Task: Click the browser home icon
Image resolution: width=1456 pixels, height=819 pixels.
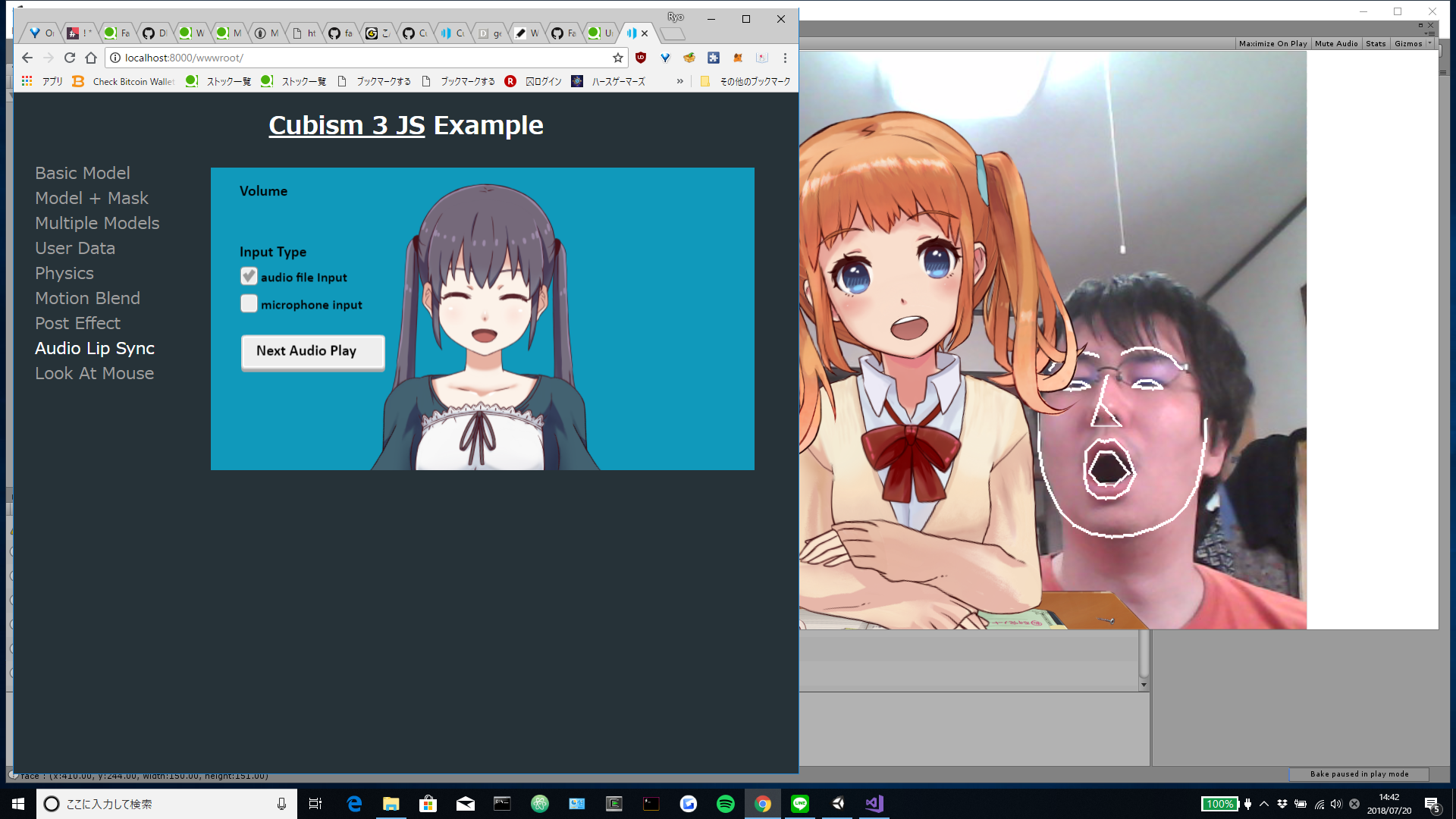Action: [x=91, y=58]
